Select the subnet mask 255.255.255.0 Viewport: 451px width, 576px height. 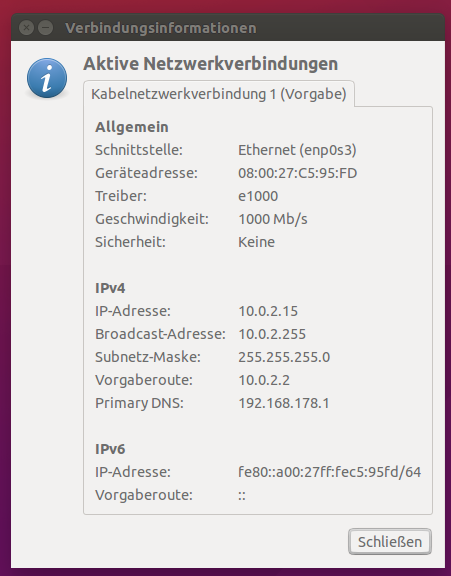tap(284, 357)
